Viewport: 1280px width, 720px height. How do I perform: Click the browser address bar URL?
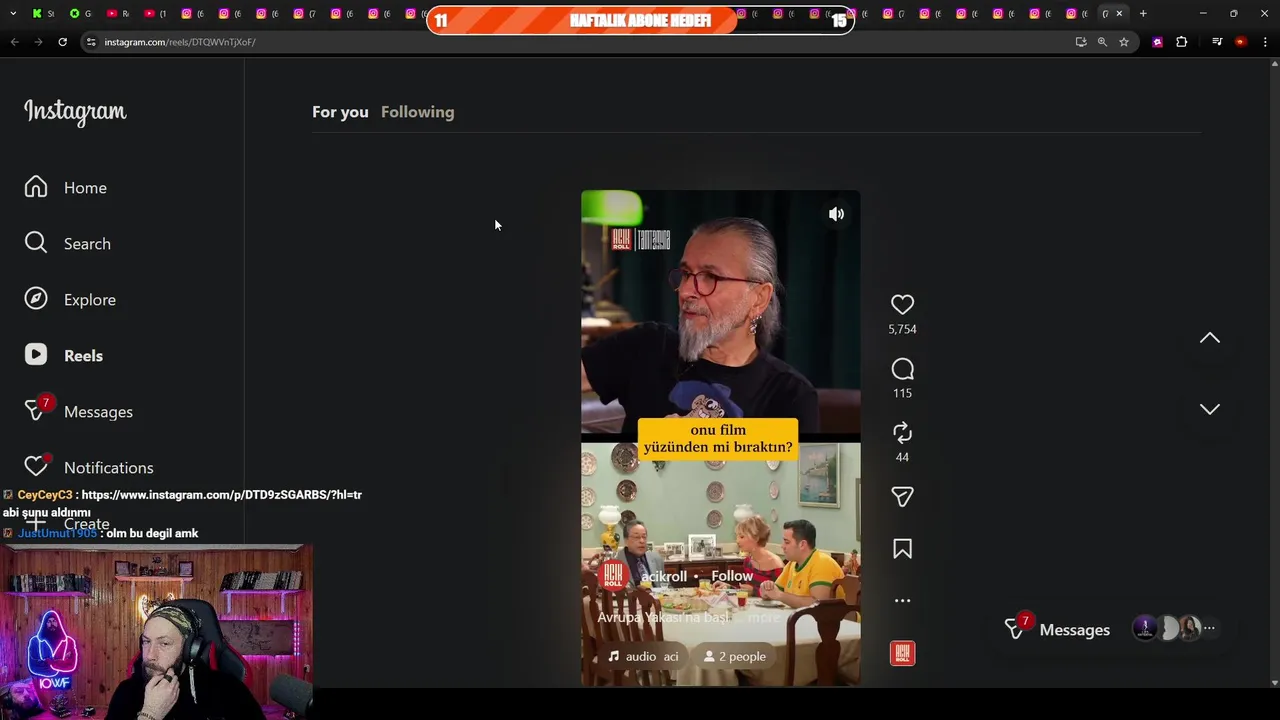click(x=180, y=42)
